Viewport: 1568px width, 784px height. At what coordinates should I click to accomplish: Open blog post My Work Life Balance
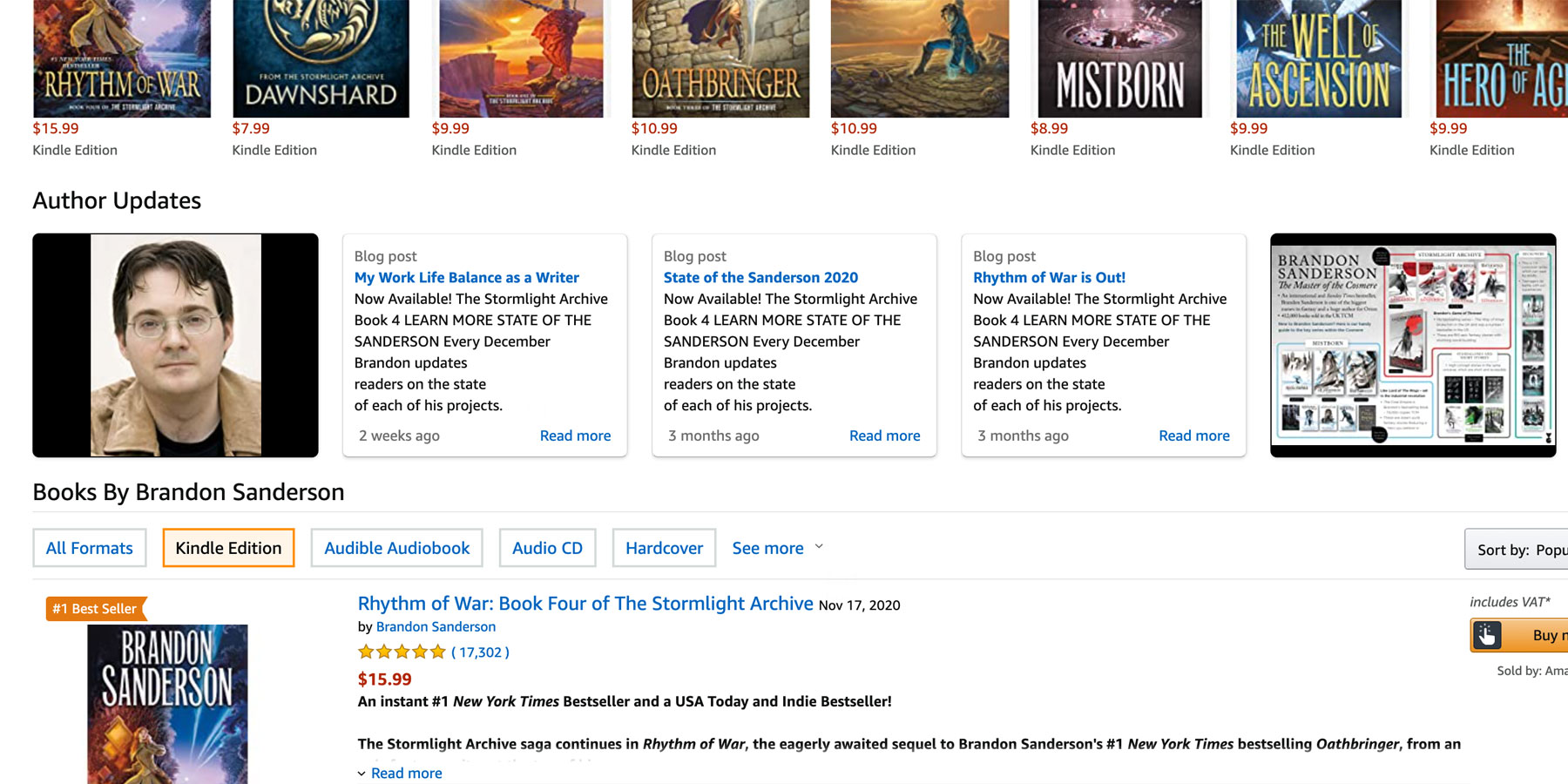(x=467, y=277)
